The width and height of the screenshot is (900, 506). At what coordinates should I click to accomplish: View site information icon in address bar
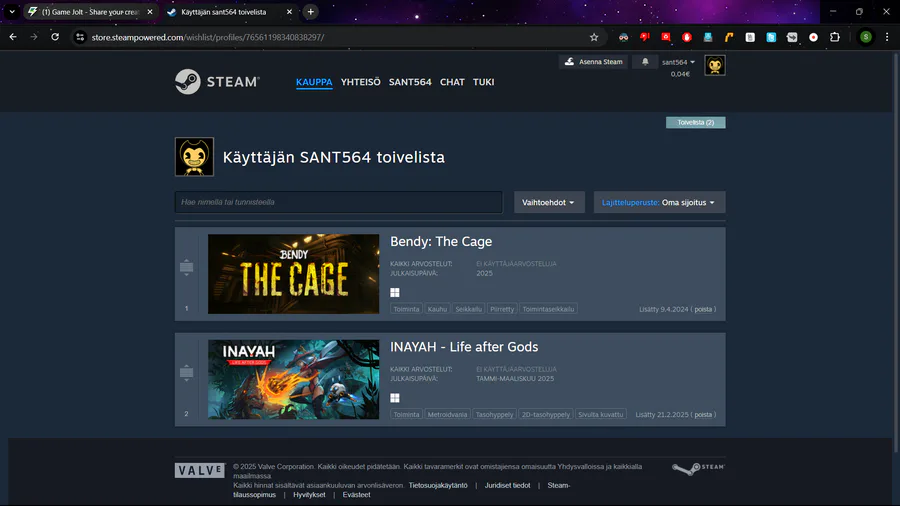[x=80, y=37]
